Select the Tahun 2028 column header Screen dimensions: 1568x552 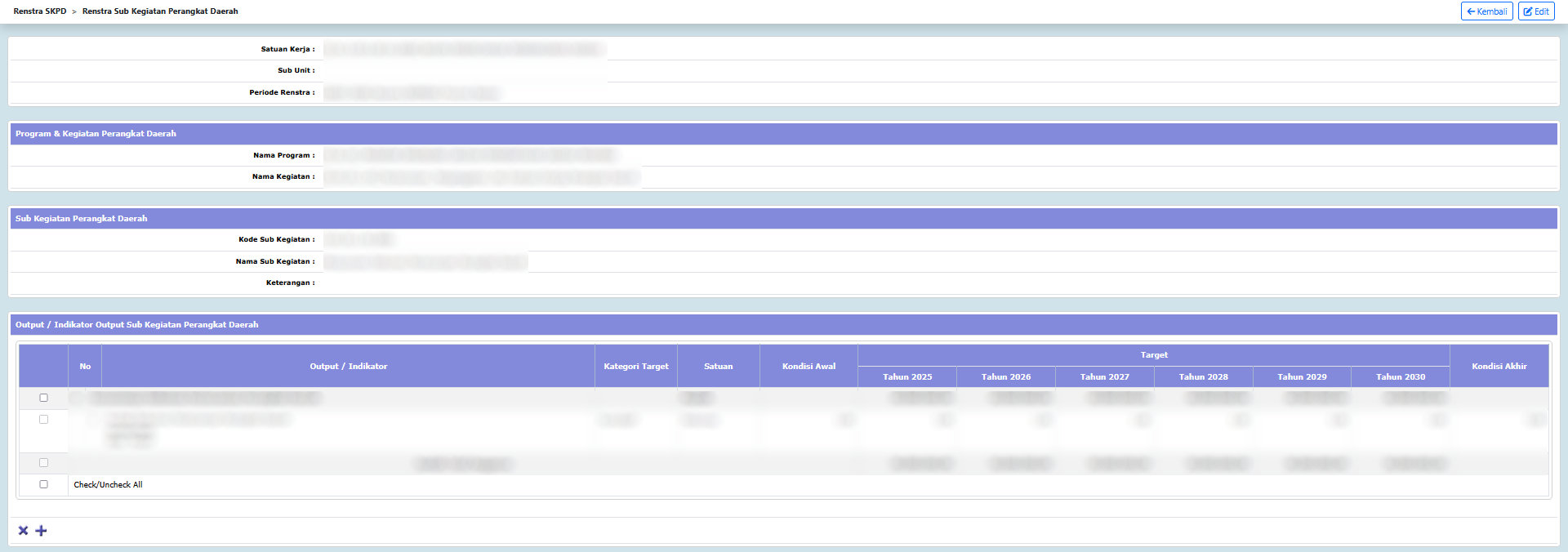tap(1203, 377)
